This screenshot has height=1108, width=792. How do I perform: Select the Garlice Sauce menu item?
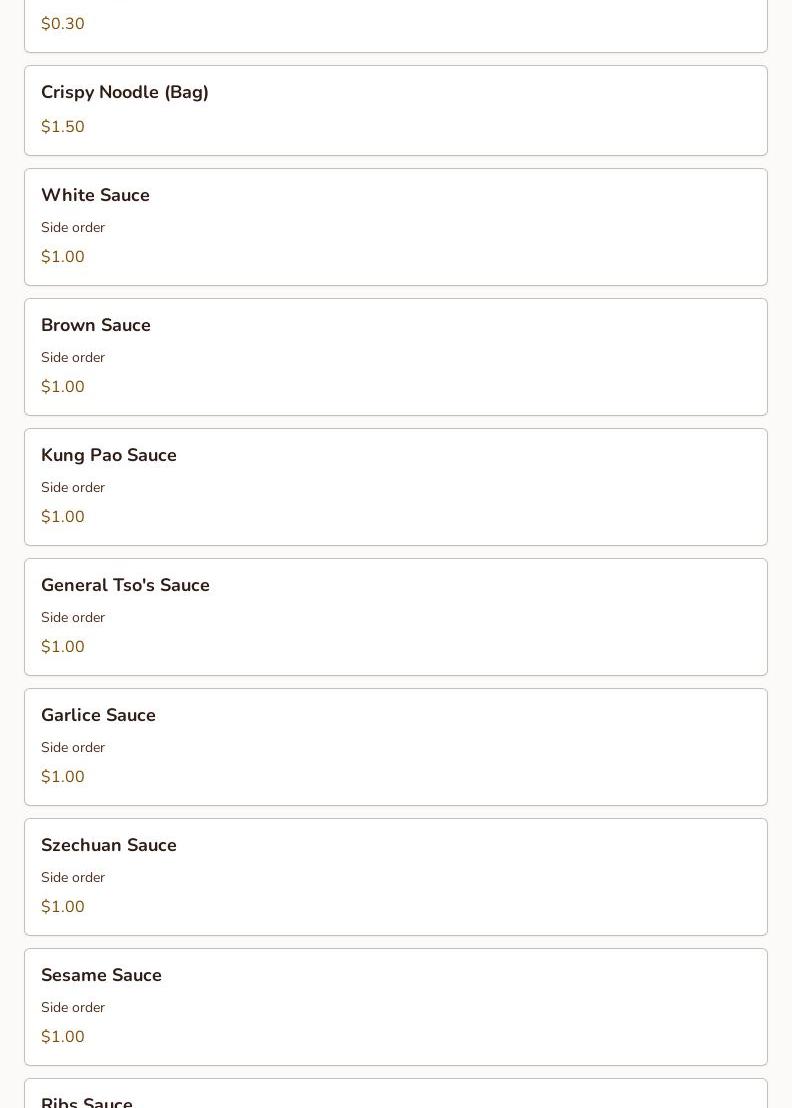(98, 715)
